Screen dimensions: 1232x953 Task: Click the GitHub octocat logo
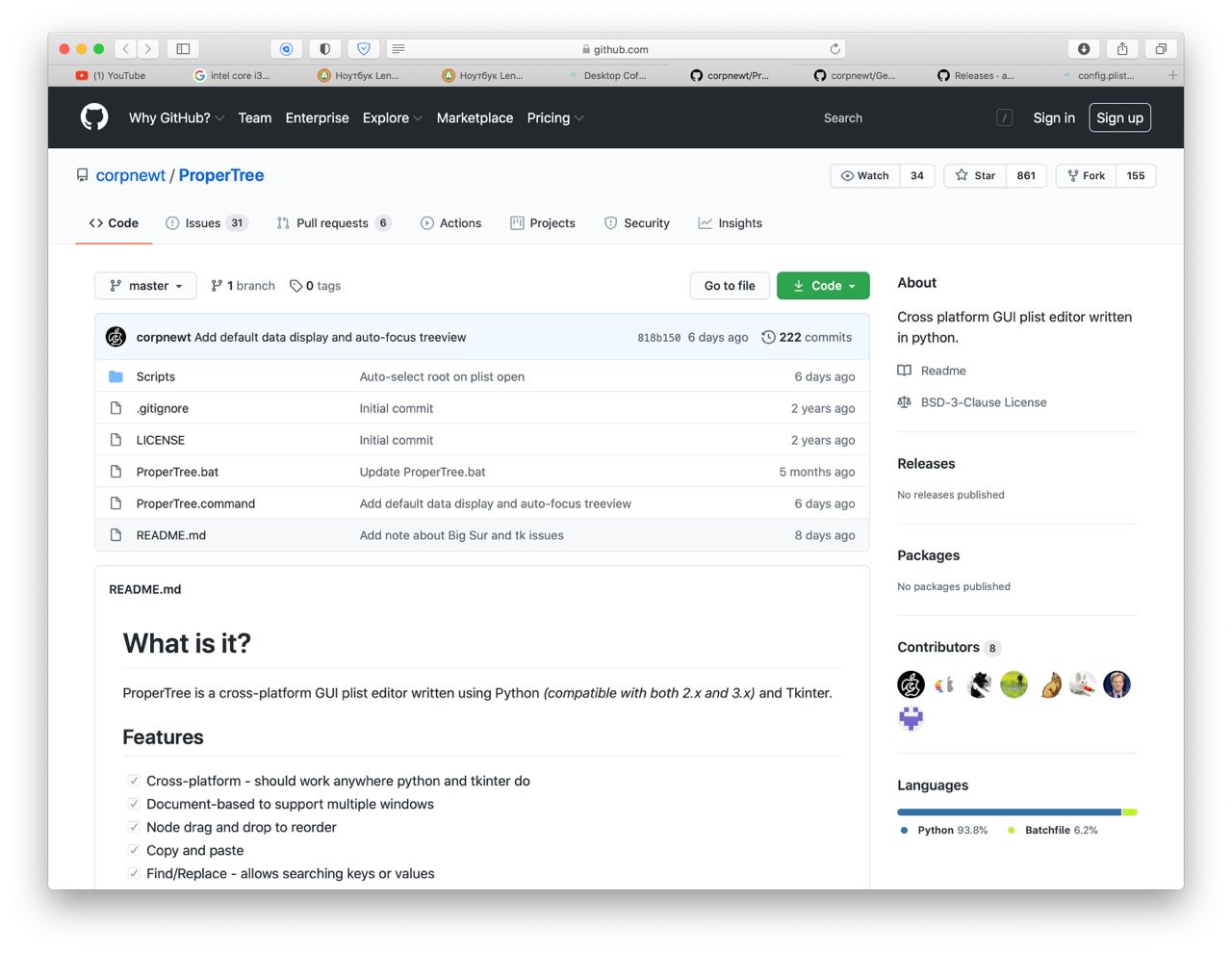click(x=94, y=117)
